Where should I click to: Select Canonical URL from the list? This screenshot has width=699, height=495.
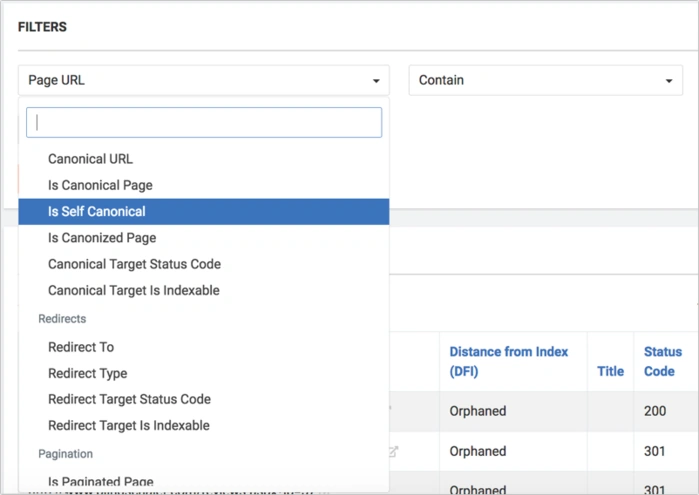[90, 159]
